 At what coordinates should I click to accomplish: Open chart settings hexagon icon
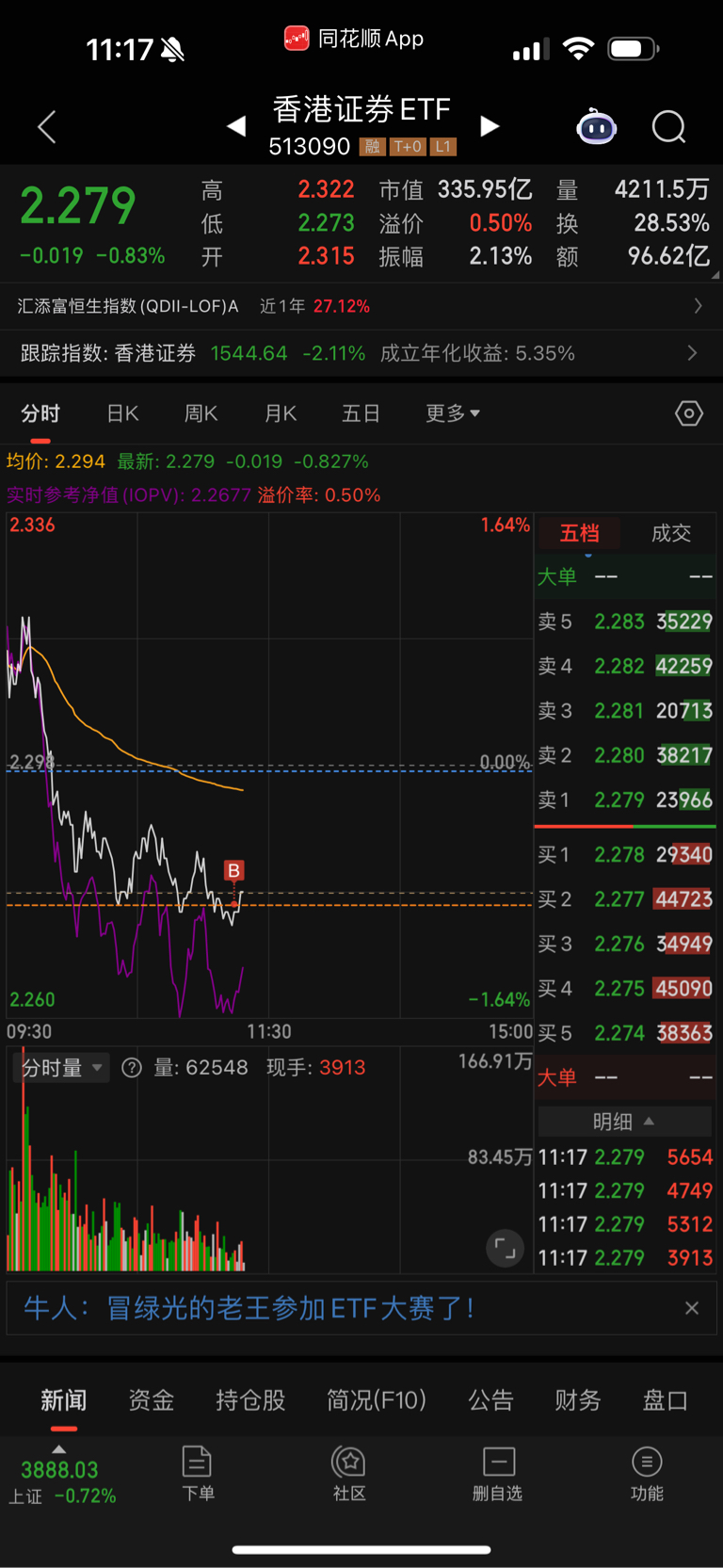tap(689, 412)
